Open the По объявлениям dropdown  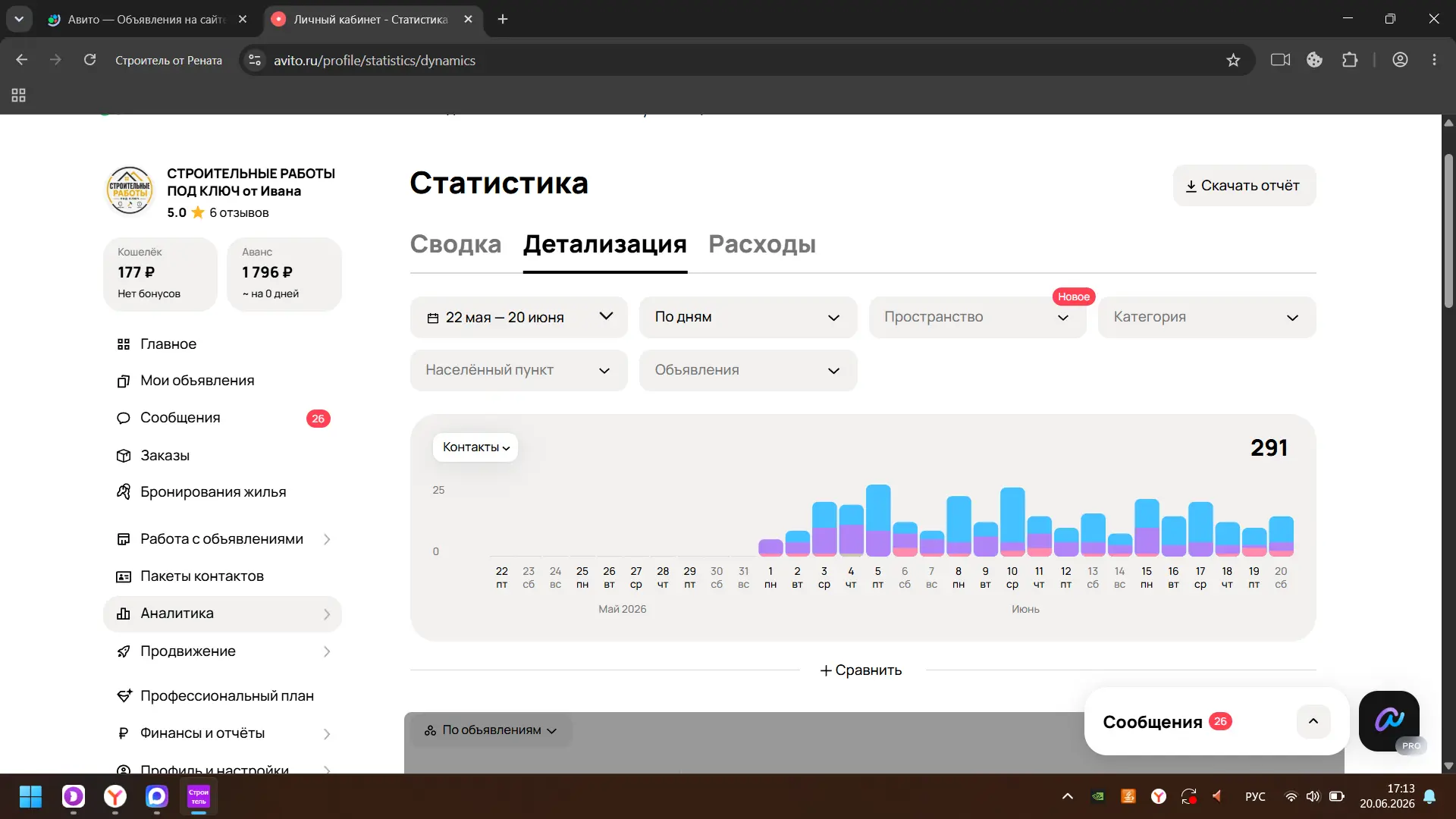[x=491, y=730]
